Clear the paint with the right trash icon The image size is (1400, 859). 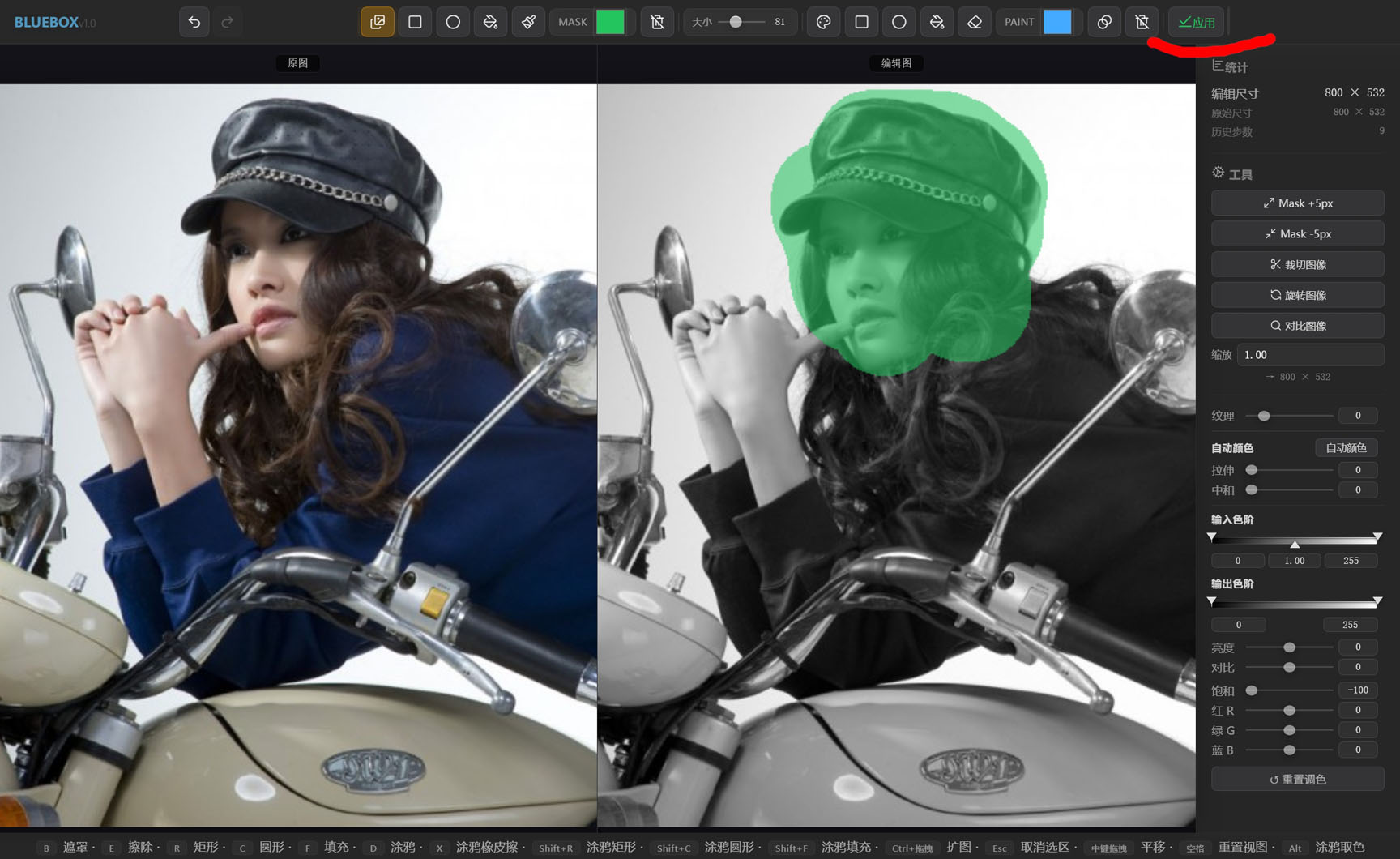click(x=1142, y=22)
